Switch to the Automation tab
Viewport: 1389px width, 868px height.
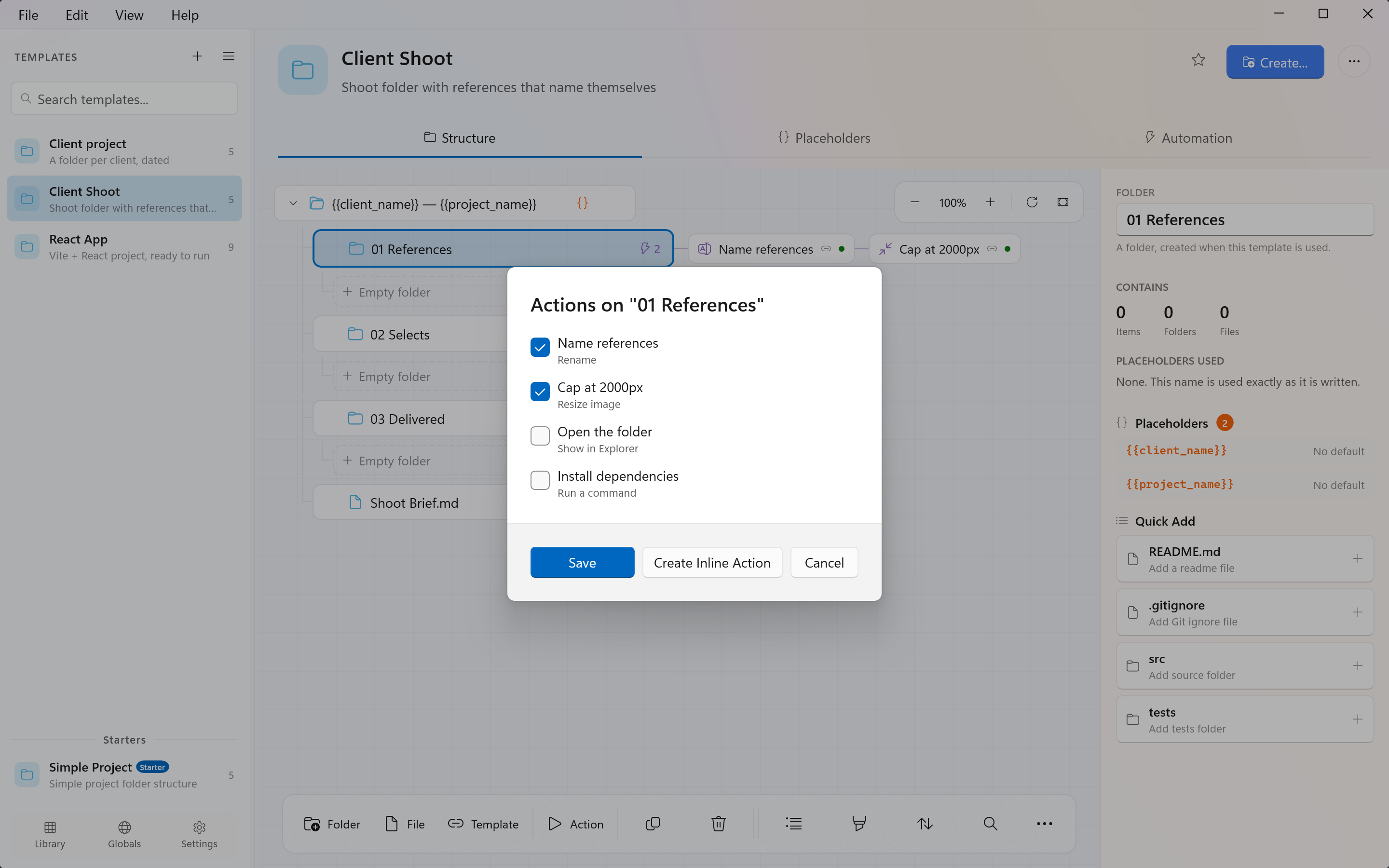[x=1188, y=138]
